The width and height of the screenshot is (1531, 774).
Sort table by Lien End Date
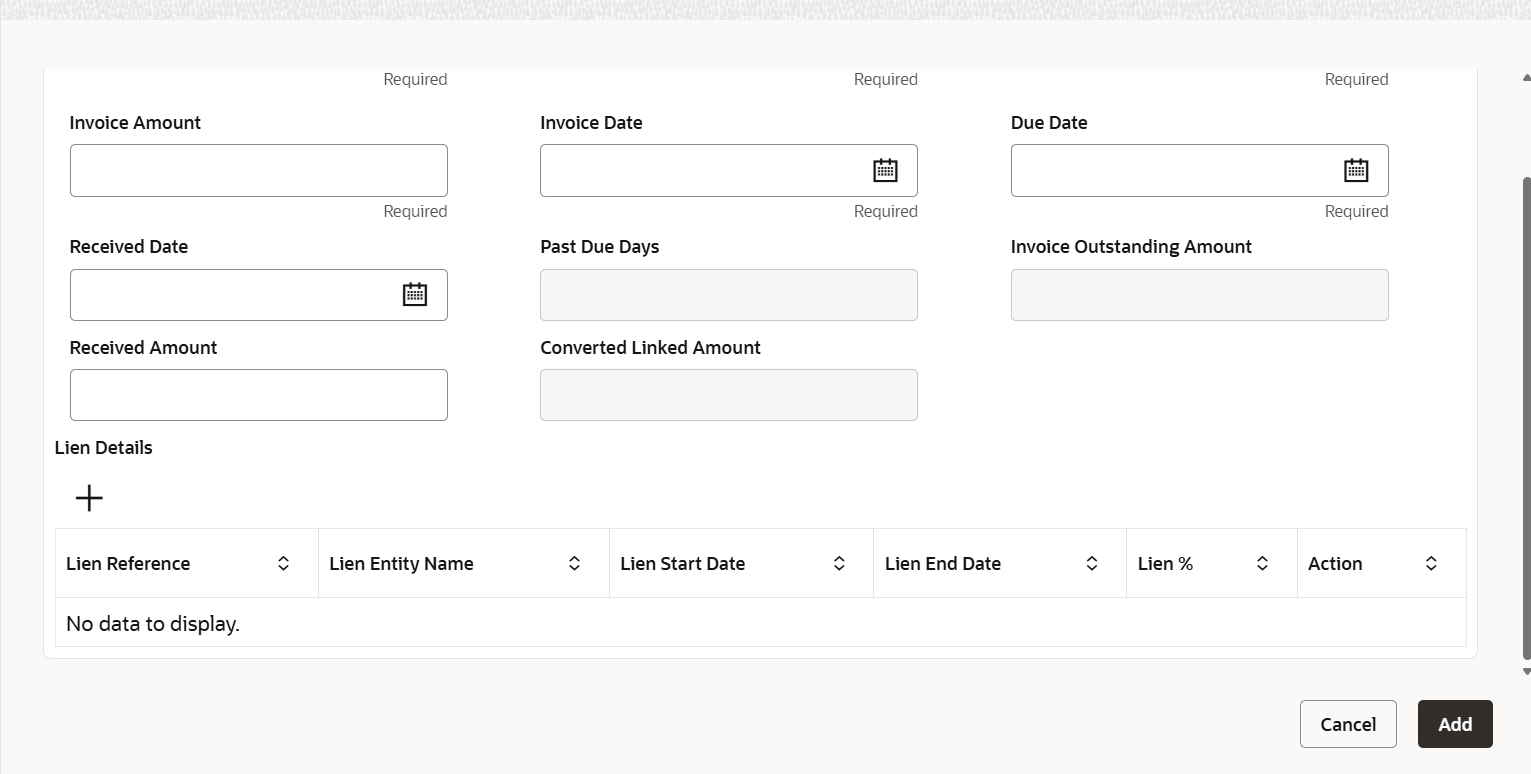[x=1092, y=564]
